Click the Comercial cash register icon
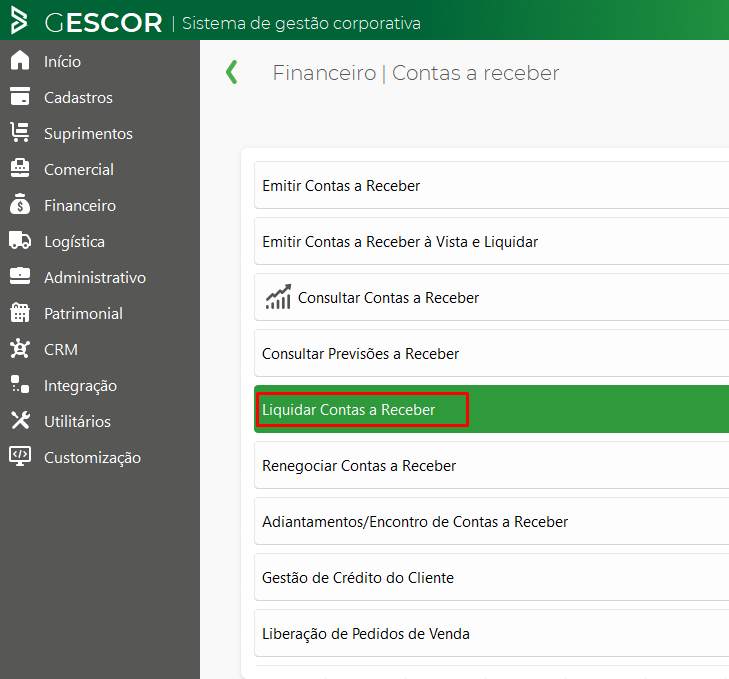729x679 pixels. (x=20, y=168)
